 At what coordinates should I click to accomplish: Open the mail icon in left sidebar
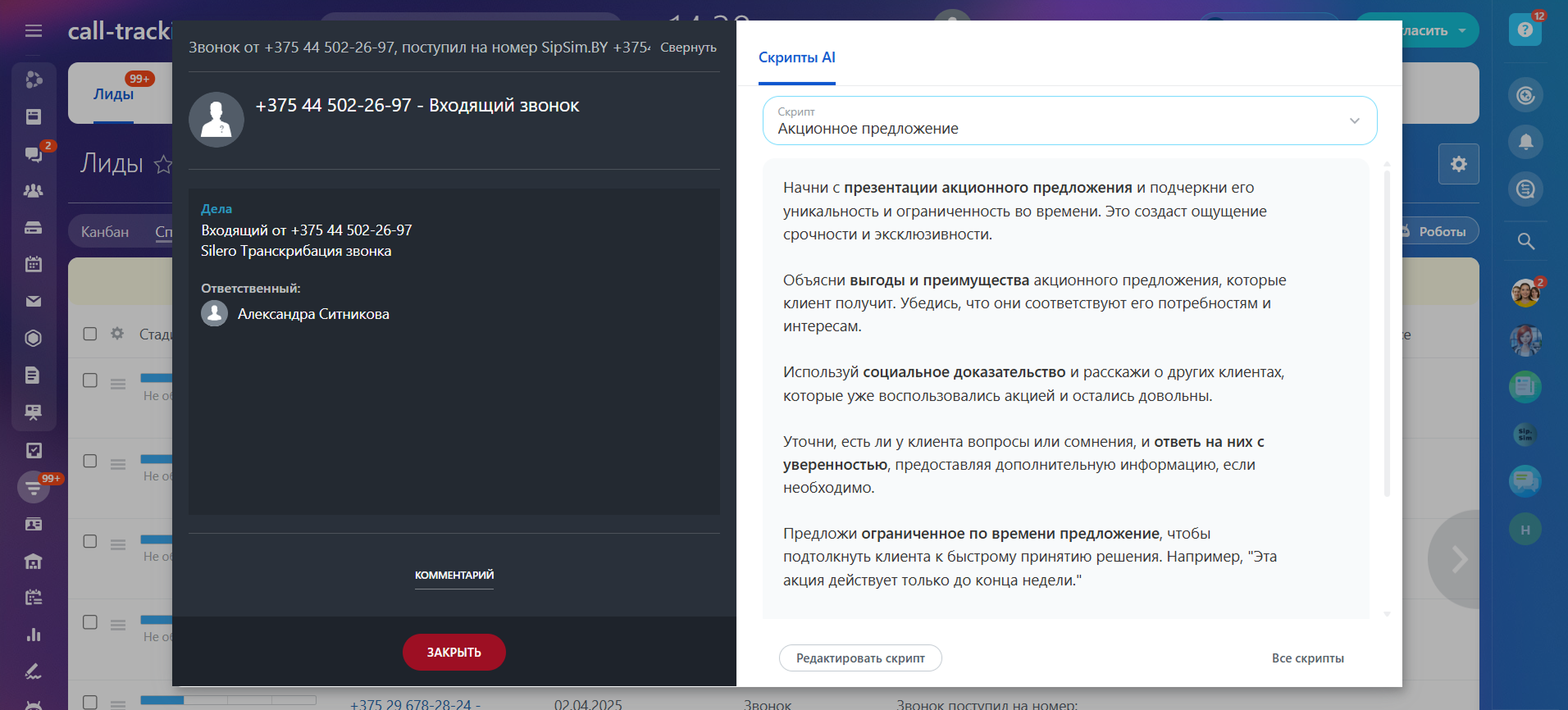[34, 301]
